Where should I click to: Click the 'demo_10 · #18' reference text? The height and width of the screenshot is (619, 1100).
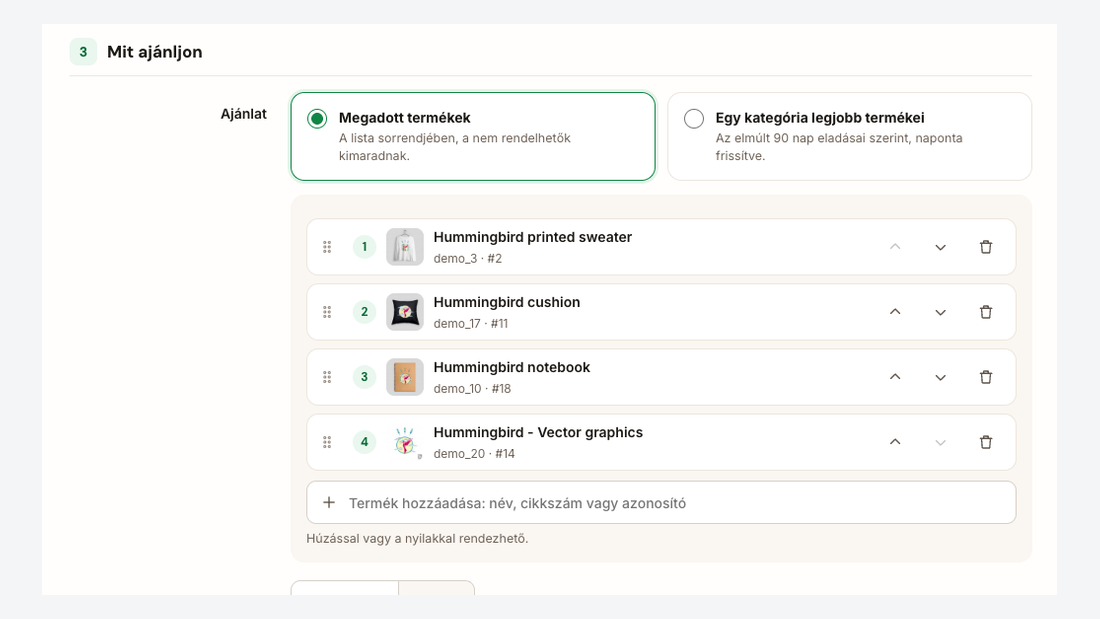pyautogui.click(x=472, y=389)
